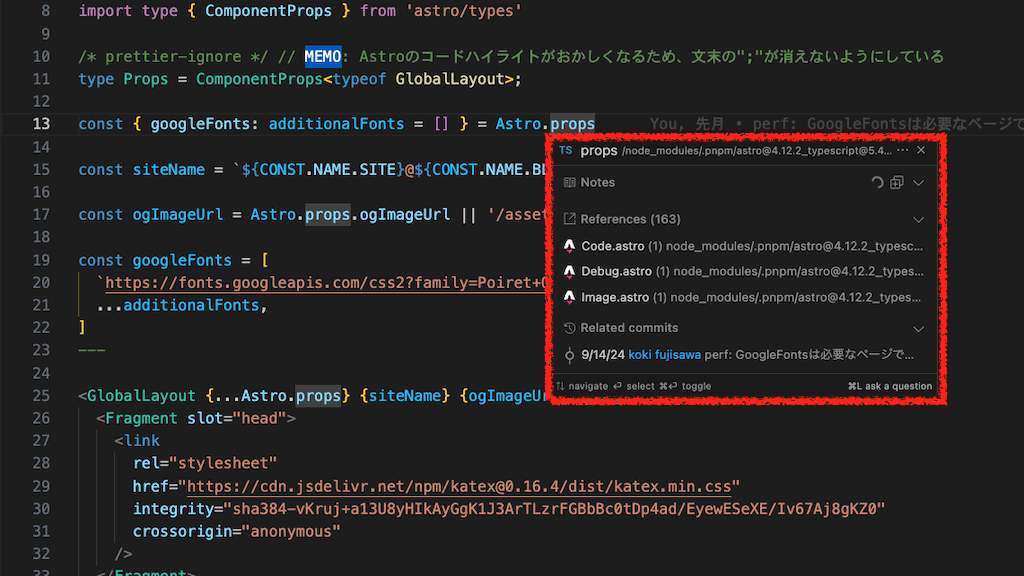Click the Fragment slot="head" tag
The width and height of the screenshot is (1024, 576).
(x=196, y=419)
